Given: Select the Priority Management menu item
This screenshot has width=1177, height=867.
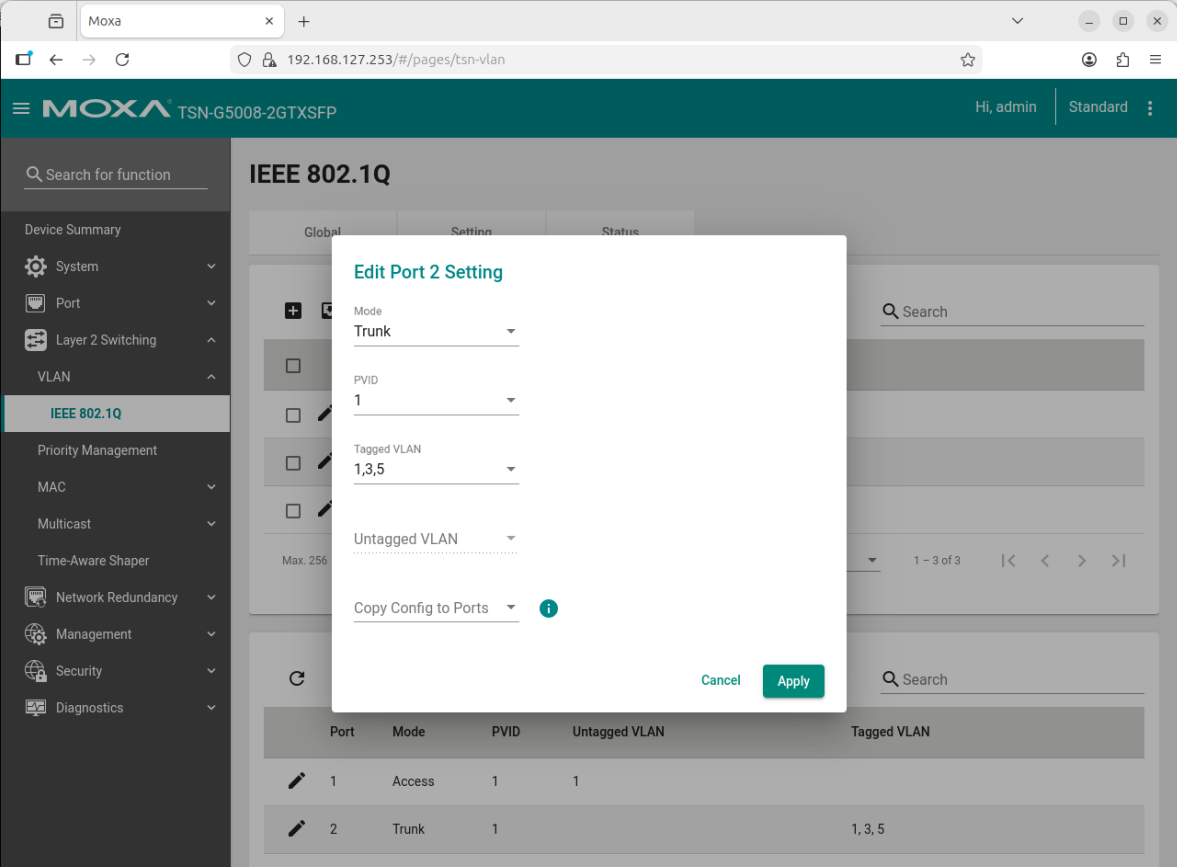Looking at the screenshot, I should tap(97, 450).
